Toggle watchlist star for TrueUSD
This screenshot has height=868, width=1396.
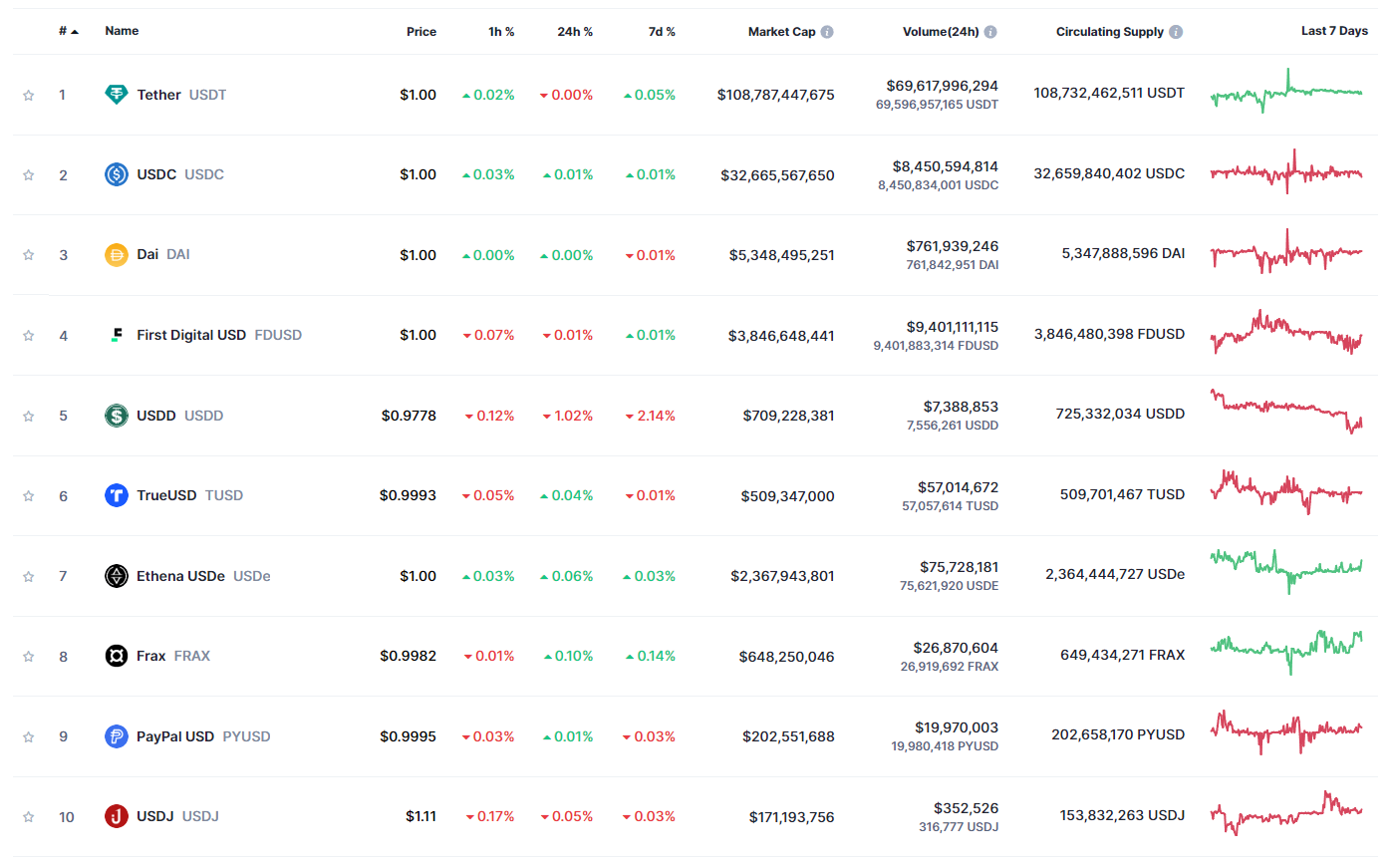[29, 496]
